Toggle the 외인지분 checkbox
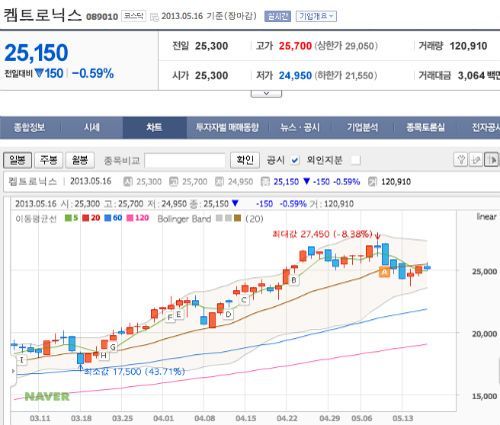This screenshot has width=500, height=425. [x=356, y=160]
